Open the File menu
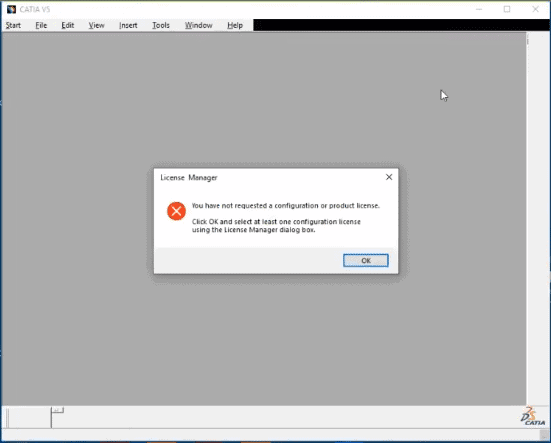 coord(41,25)
